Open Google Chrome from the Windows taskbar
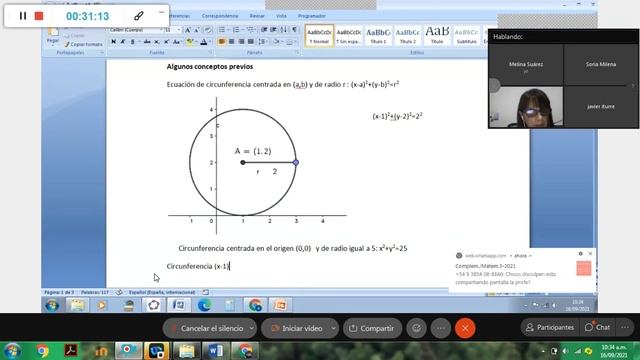 tap(42, 351)
